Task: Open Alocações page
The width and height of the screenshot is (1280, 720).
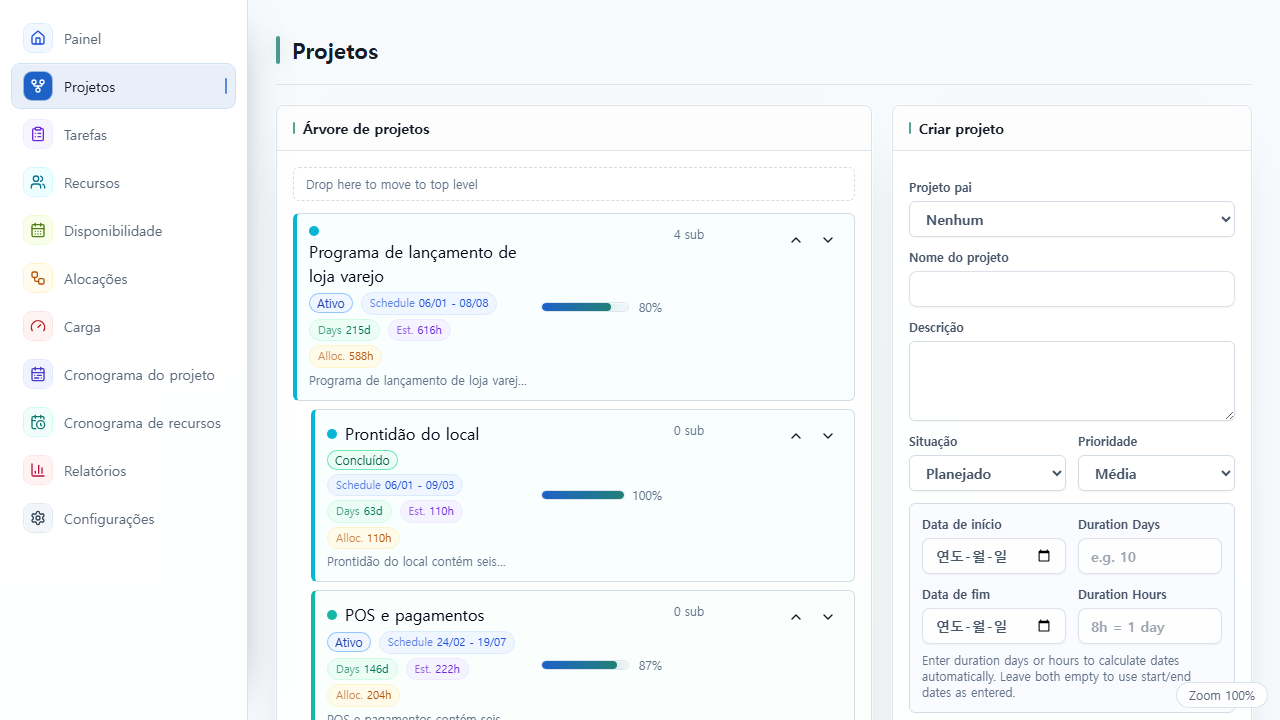Action: [124, 279]
